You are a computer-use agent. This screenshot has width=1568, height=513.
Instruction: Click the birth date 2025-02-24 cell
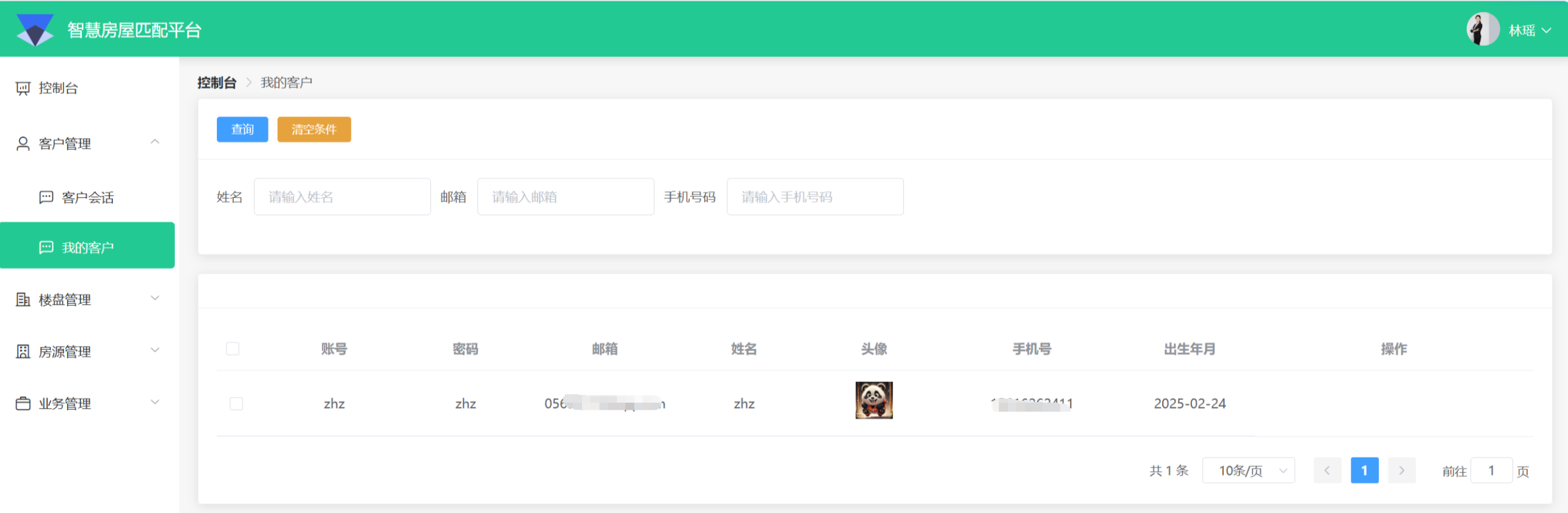coord(1190,403)
